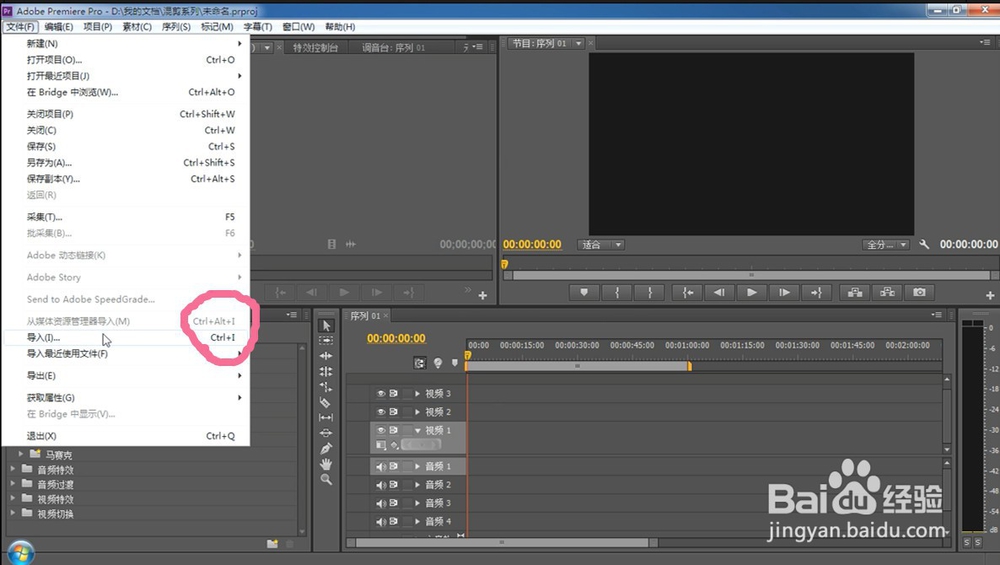Open the 序列(S) menu
Screen dimensions: 1000x565
tap(176, 27)
